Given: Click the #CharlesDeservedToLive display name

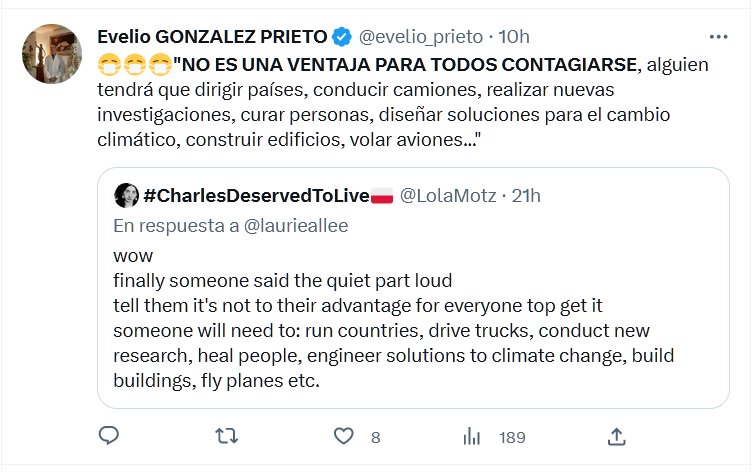Looking at the screenshot, I should click(x=257, y=195).
